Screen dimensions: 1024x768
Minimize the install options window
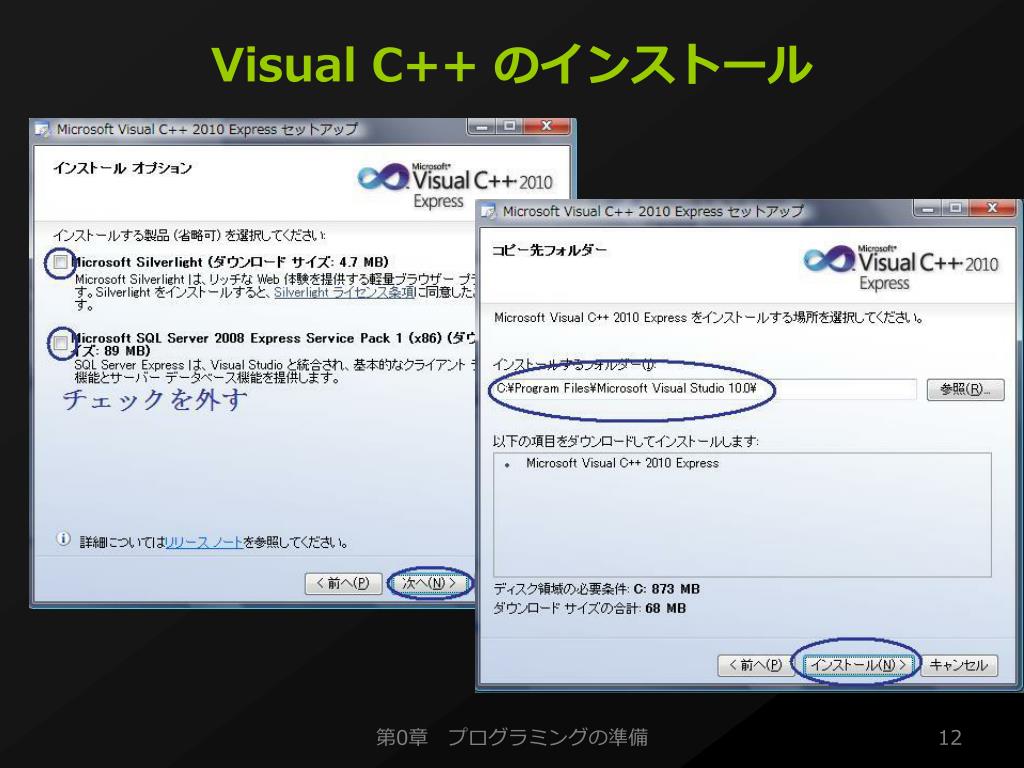[x=482, y=126]
